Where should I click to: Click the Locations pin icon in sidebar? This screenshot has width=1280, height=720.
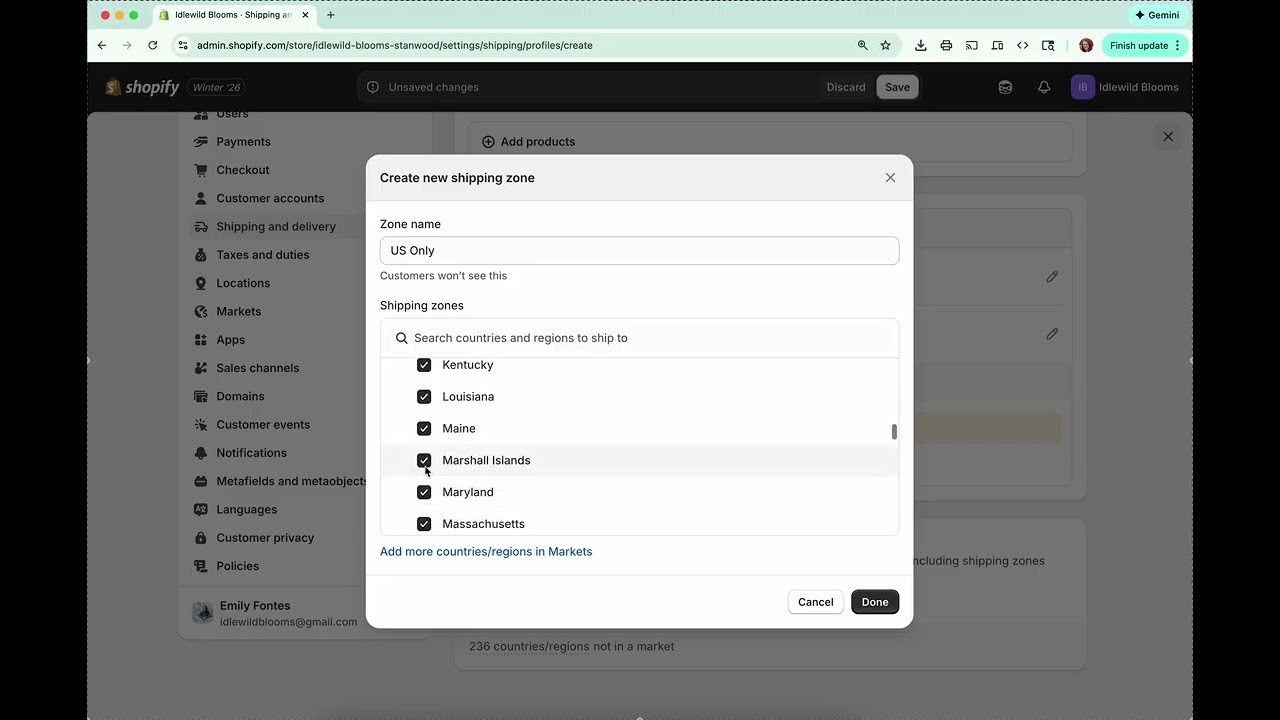click(201, 283)
